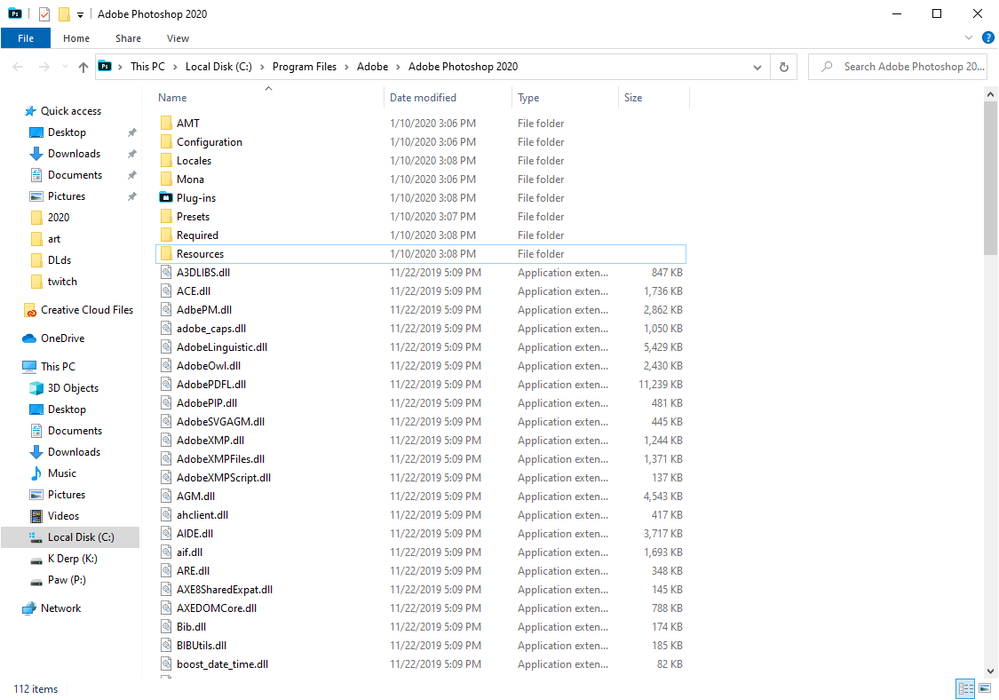
Task: Click pin icon next to Desktop
Action: (x=132, y=132)
